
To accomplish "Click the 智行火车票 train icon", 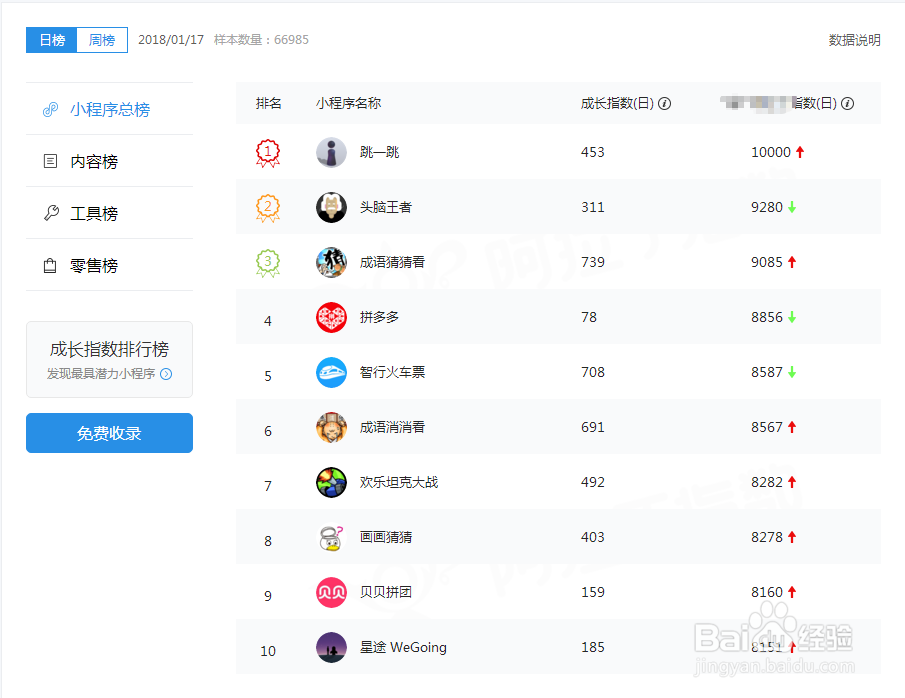I will (331, 372).
